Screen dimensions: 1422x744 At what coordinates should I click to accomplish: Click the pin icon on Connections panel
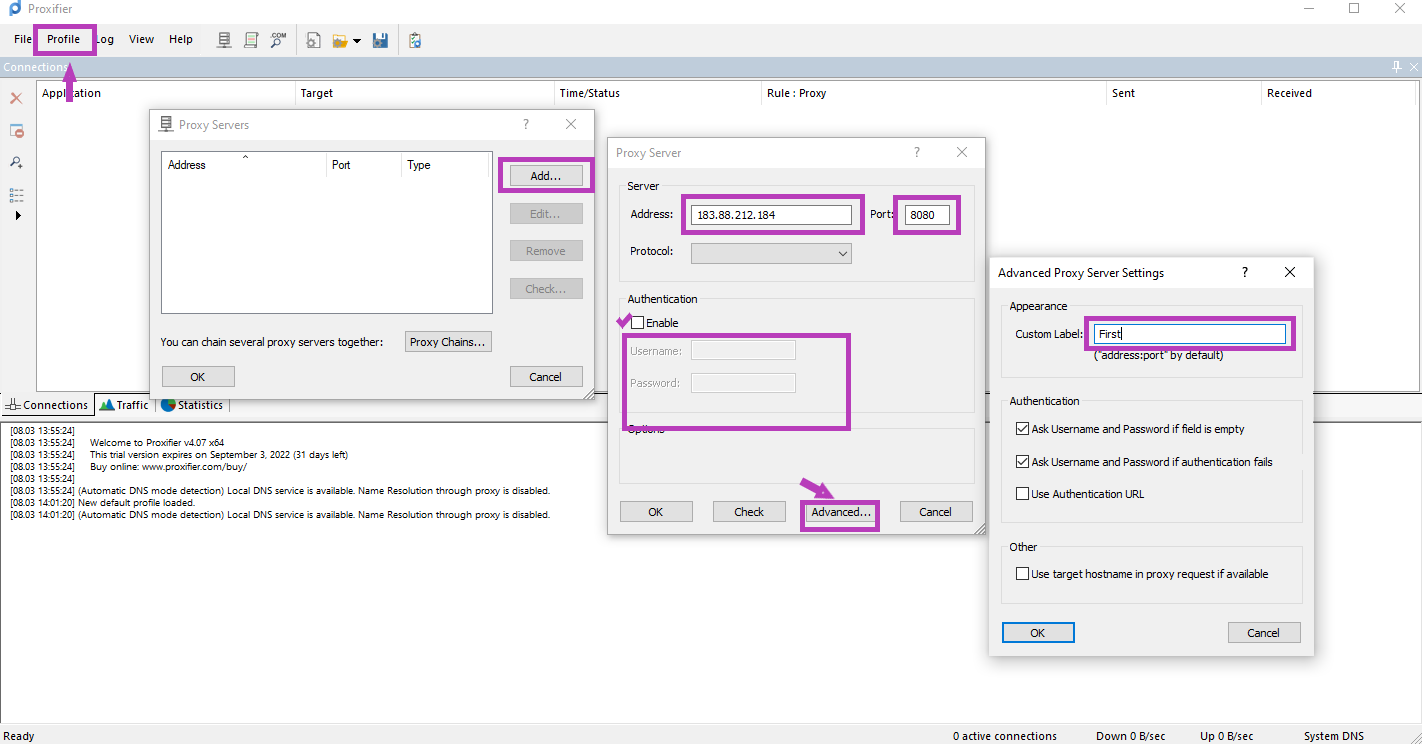point(1396,67)
